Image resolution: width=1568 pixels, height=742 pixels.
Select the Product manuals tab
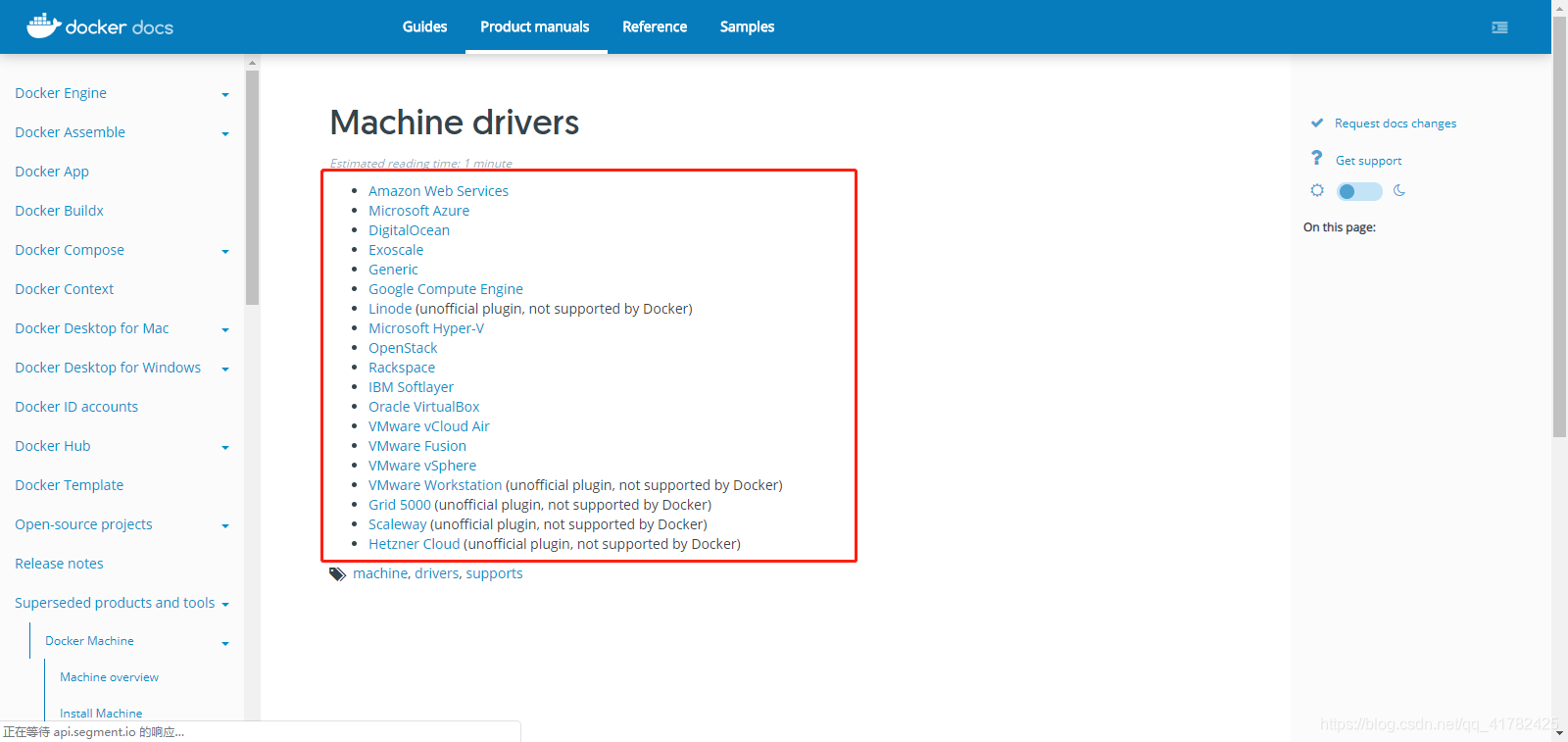coord(535,26)
